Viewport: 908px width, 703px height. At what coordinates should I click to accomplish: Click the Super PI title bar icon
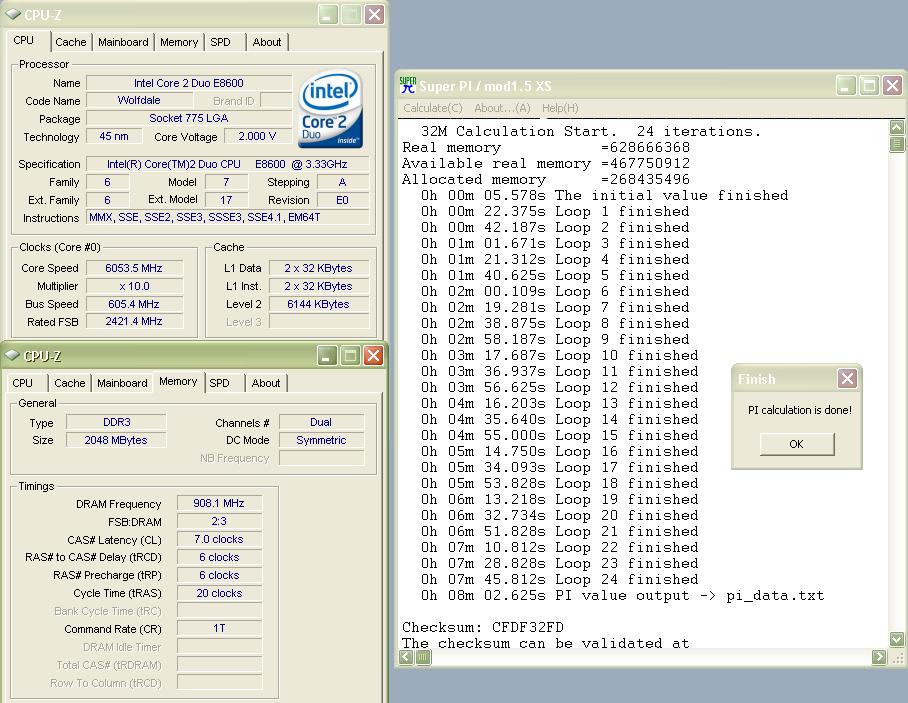[408, 85]
